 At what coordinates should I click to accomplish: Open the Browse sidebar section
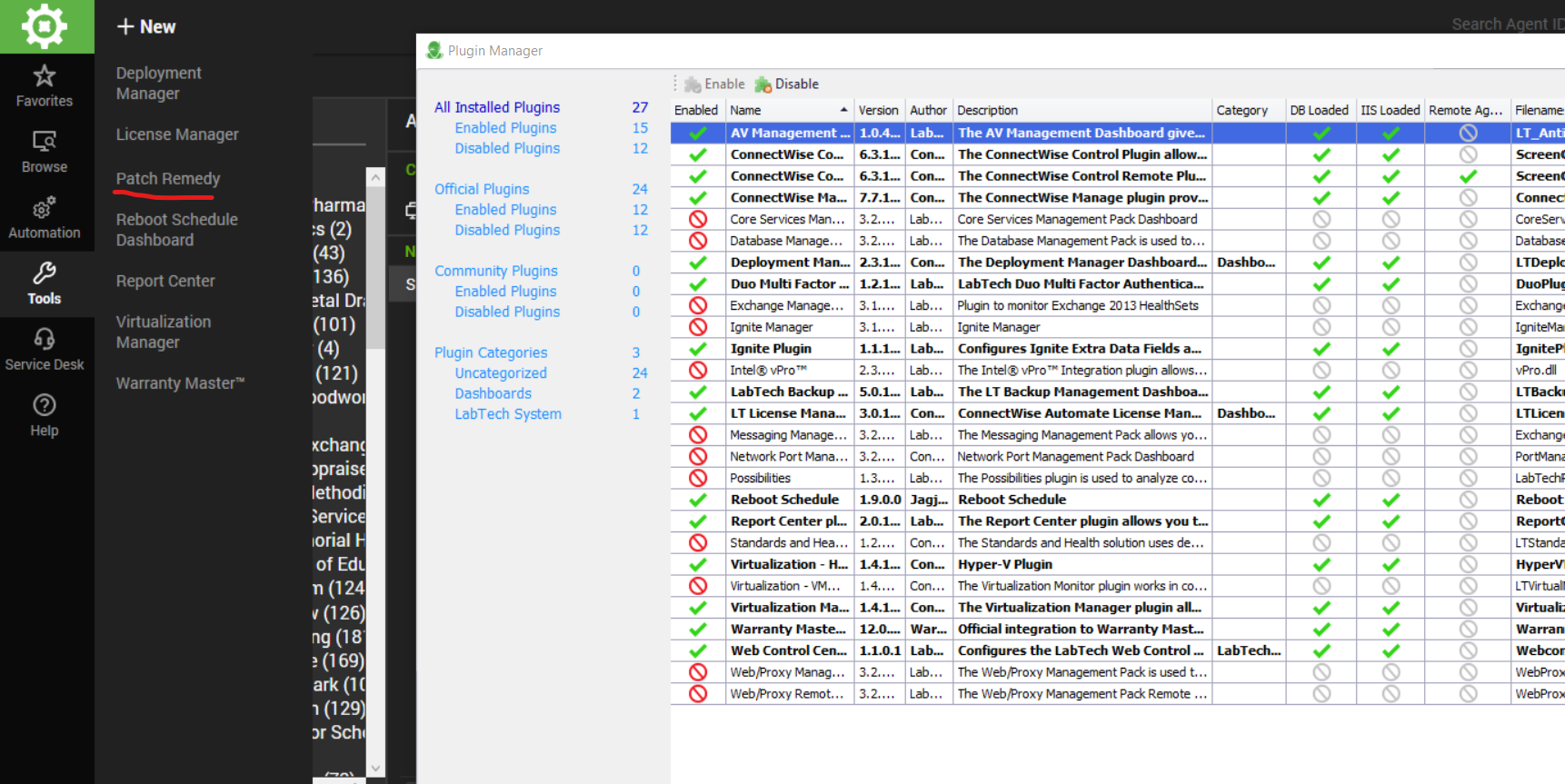[x=45, y=153]
